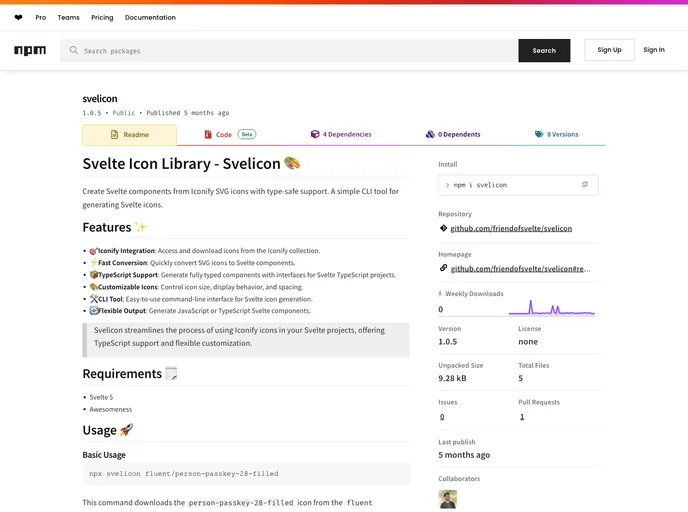
Task: Click the Unpacked Size value 9.28 kB
Action: point(452,378)
